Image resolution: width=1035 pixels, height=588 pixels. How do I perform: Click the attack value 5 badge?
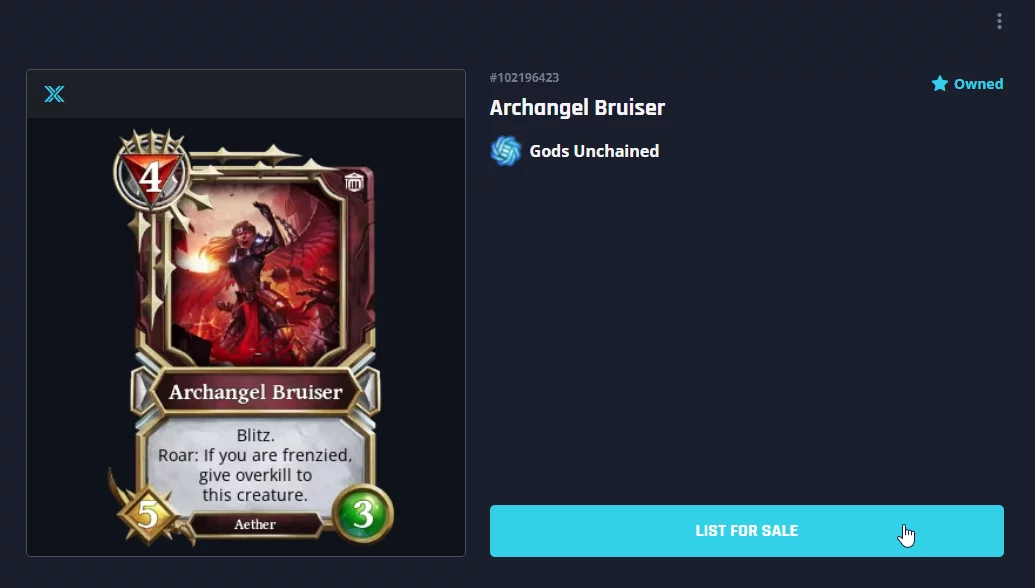point(148,514)
